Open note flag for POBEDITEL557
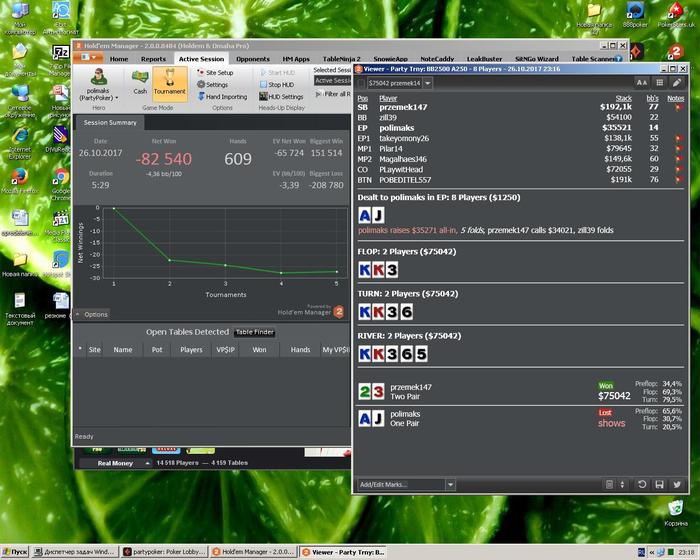The height and width of the screenshot is (560, 700). [679, 180]
